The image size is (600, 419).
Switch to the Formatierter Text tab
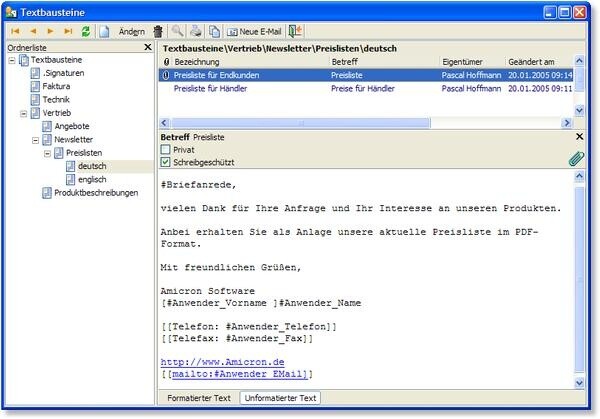[x=198, y=398]
